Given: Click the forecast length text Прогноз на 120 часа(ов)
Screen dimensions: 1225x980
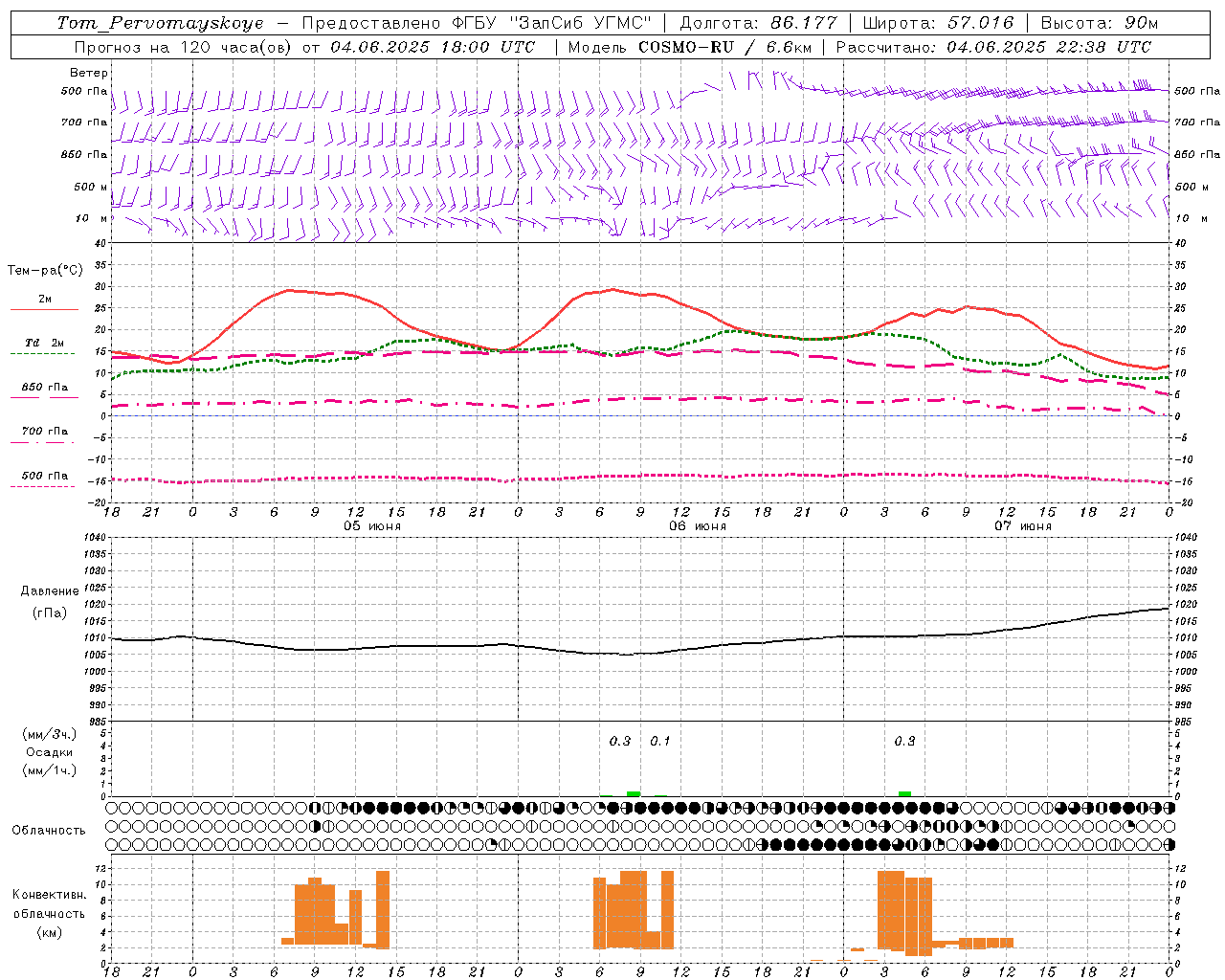Looking at the screenshot, I should click(185, 47).
